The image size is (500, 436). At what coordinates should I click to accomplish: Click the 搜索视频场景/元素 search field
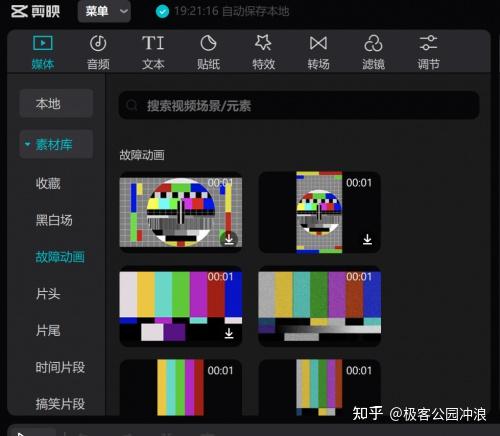(299, 105)
